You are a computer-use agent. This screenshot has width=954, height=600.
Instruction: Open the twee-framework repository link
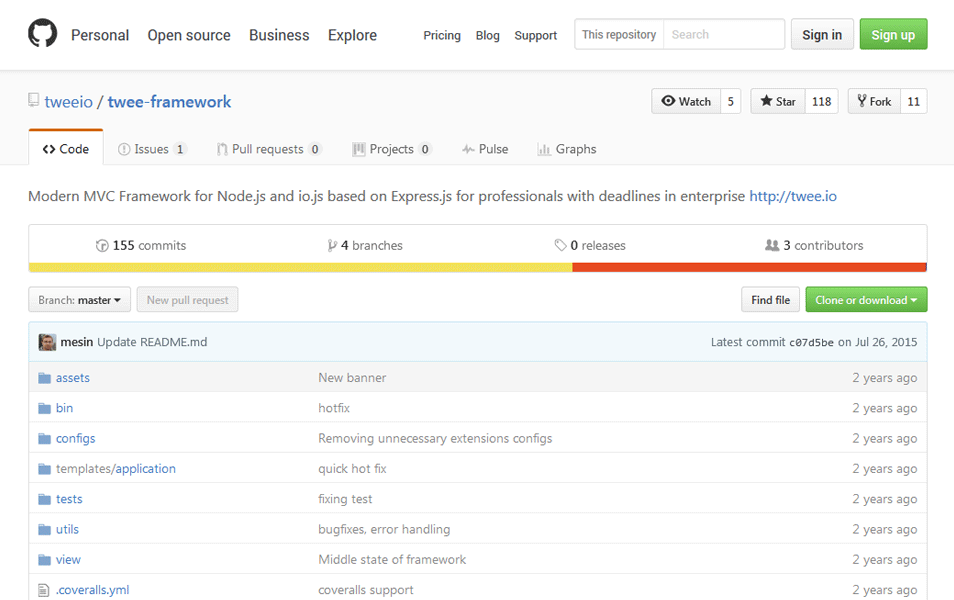[x=169, y=102]
